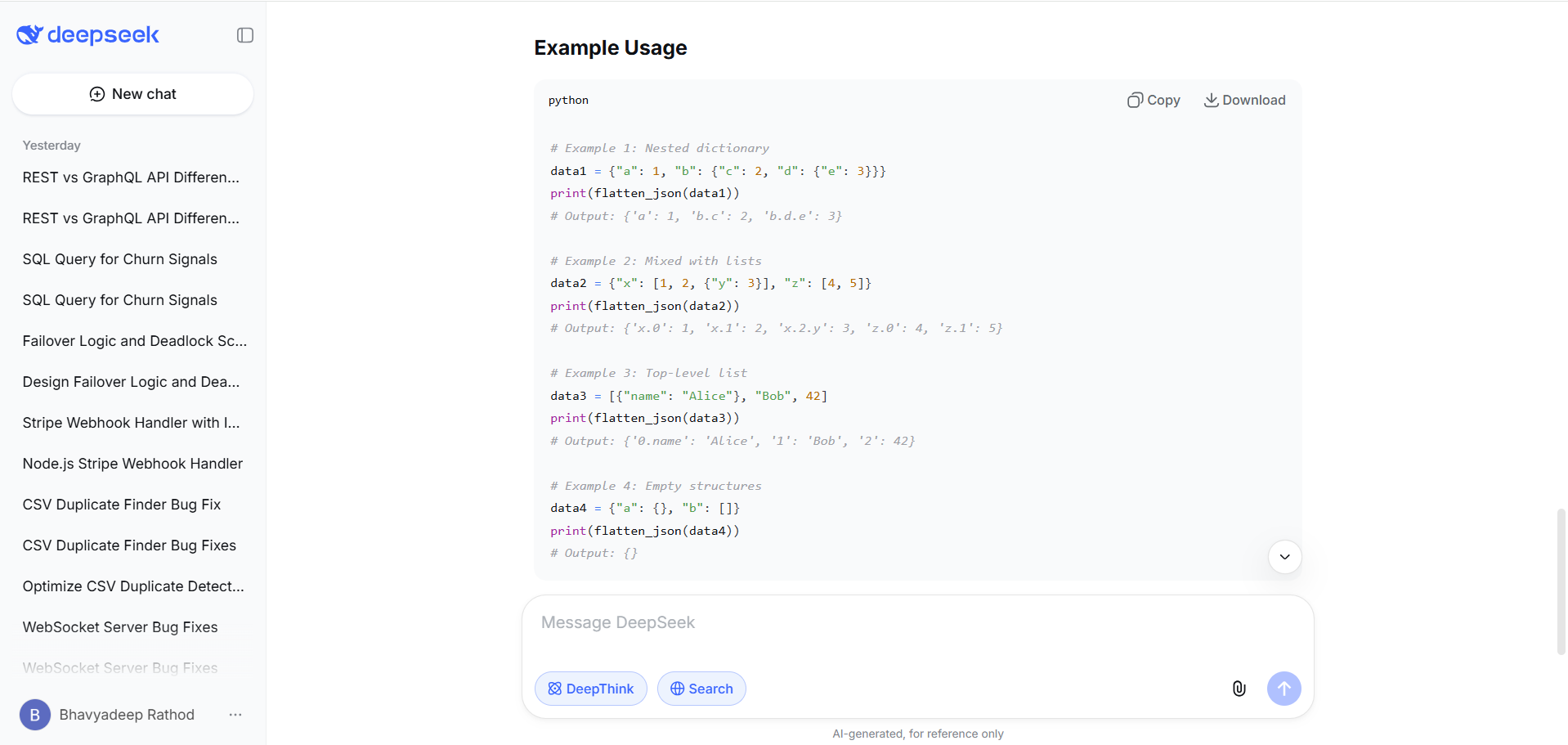Viewport: 1568px width, 745px height.
Task: Send message with the up-arrow button
Action: [1284, 689]
